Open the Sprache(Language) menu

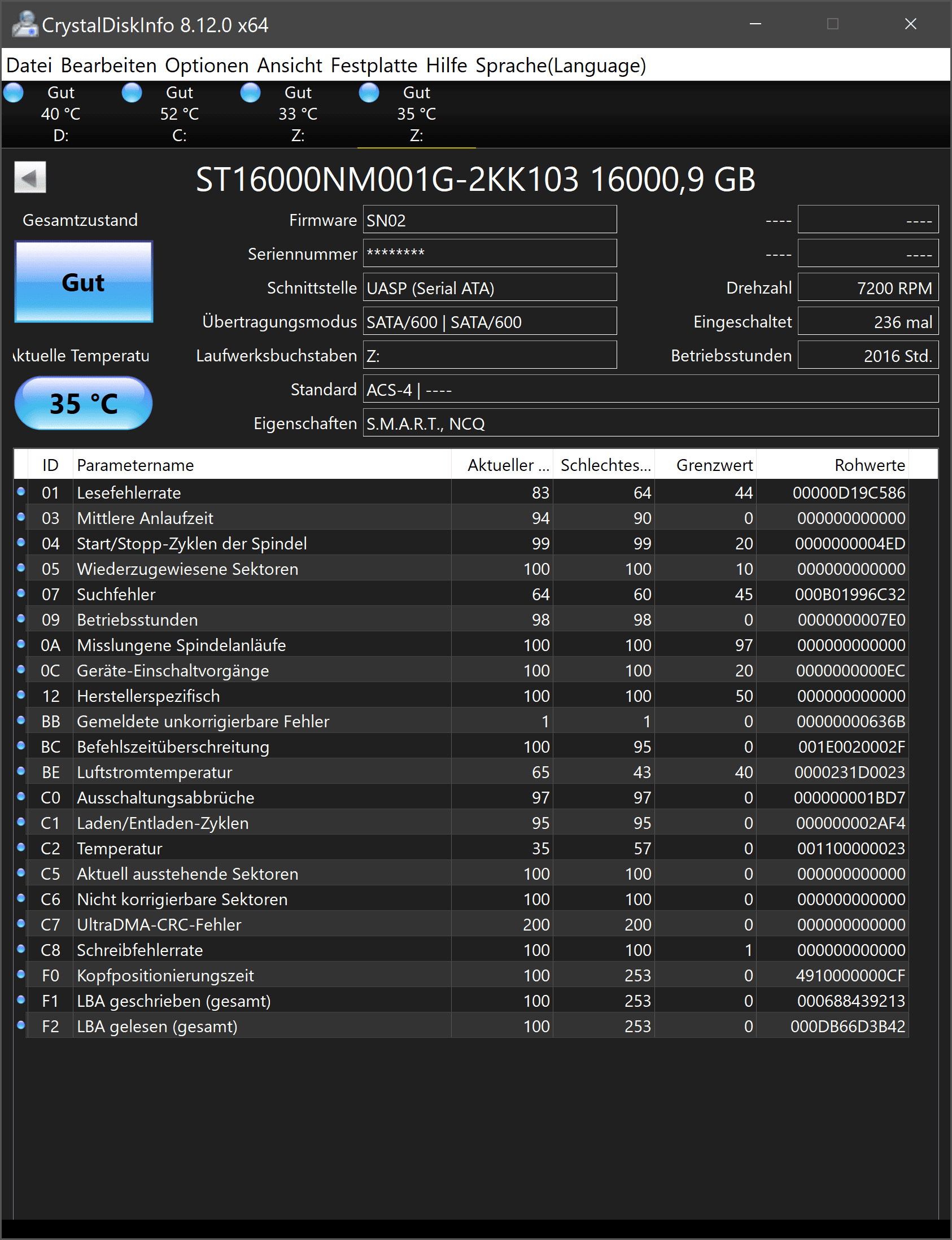(x=561, y=66)
